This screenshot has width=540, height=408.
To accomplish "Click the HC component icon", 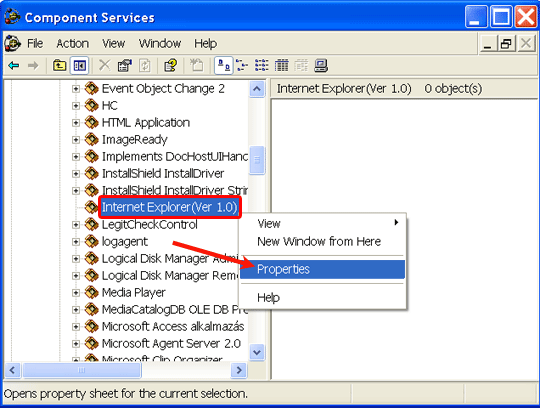I will (92, 105).
